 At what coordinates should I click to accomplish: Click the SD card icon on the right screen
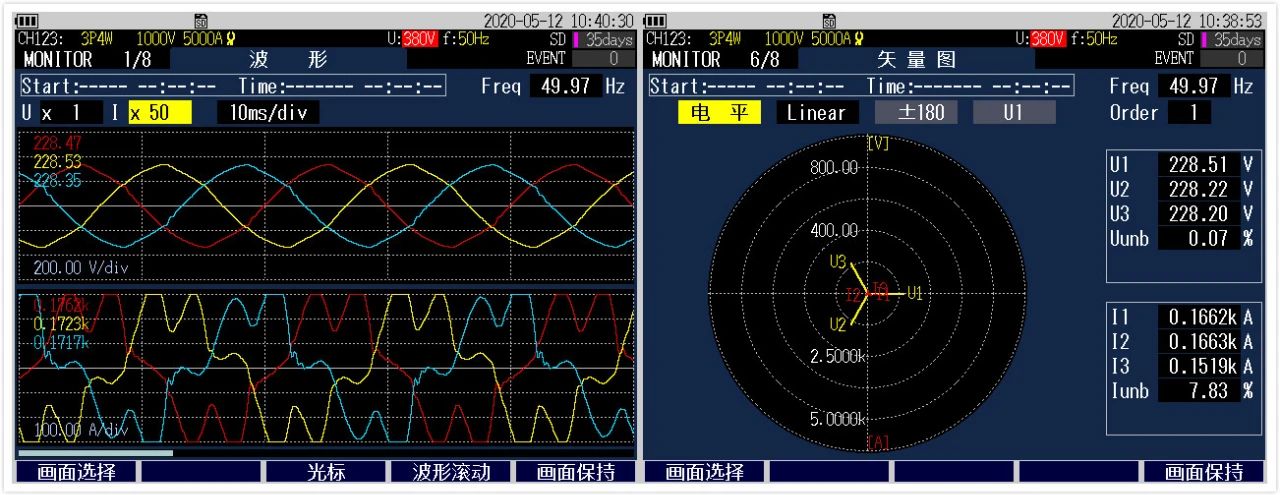click(x=829, y=20)
